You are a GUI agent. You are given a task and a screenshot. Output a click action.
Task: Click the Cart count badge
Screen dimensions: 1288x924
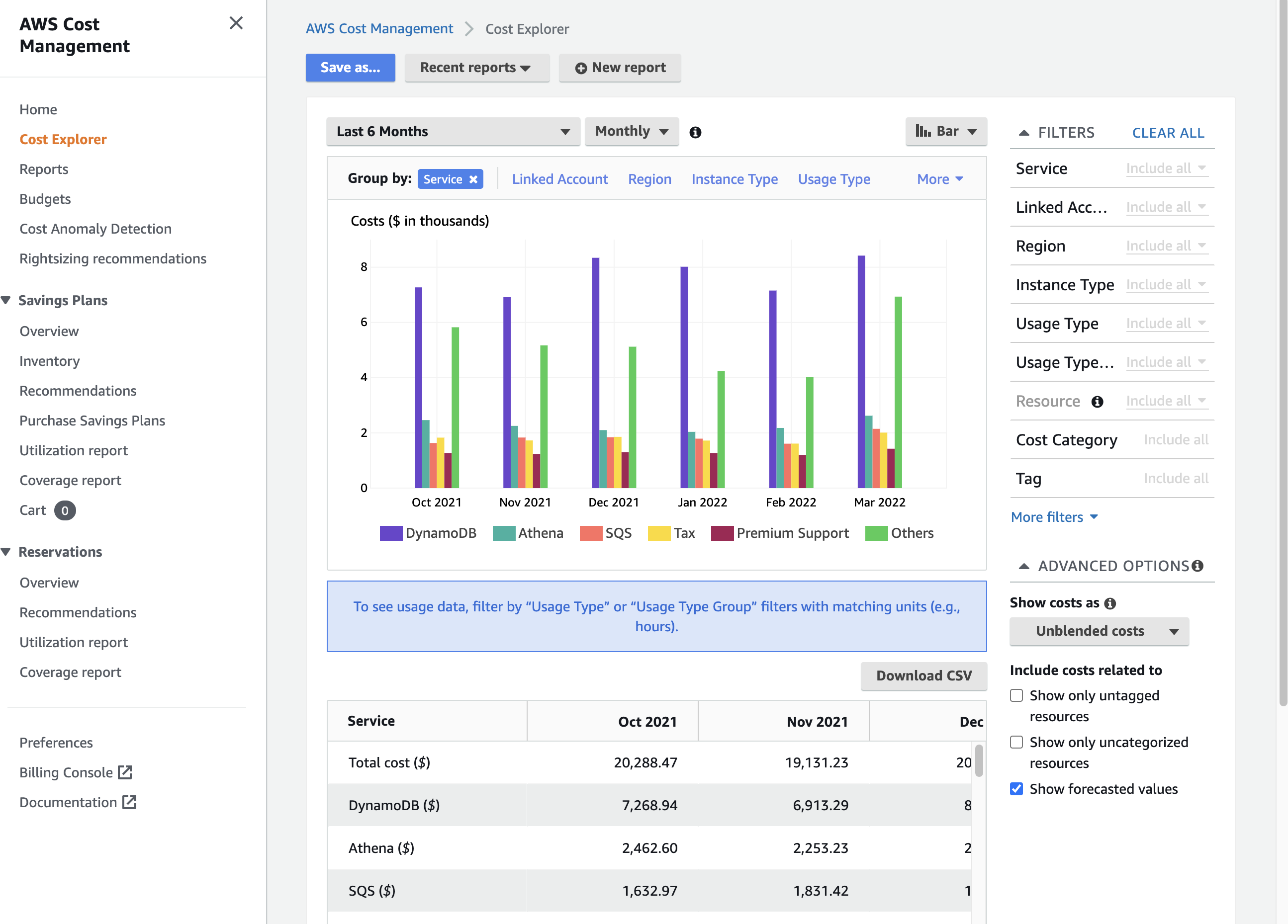click(65, 510)
